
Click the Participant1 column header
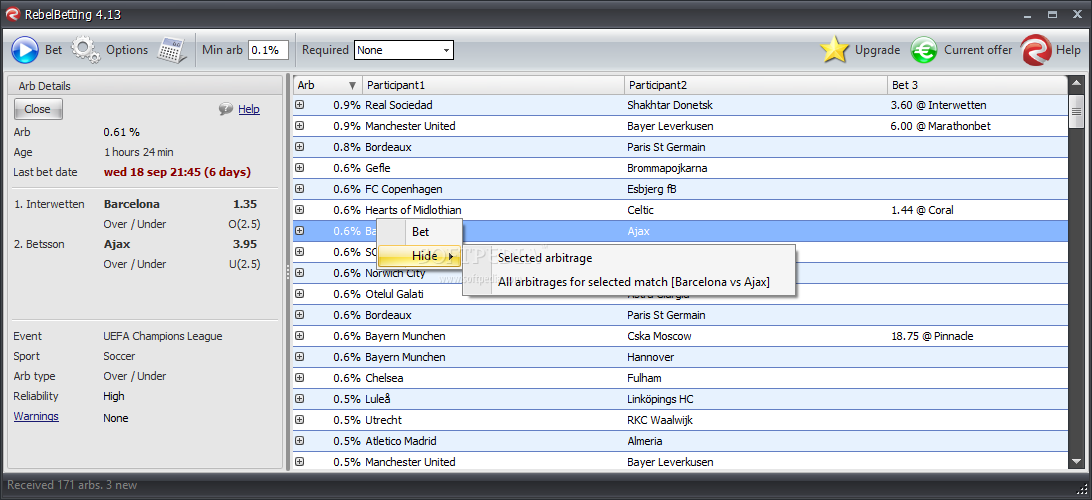point(493,85)
